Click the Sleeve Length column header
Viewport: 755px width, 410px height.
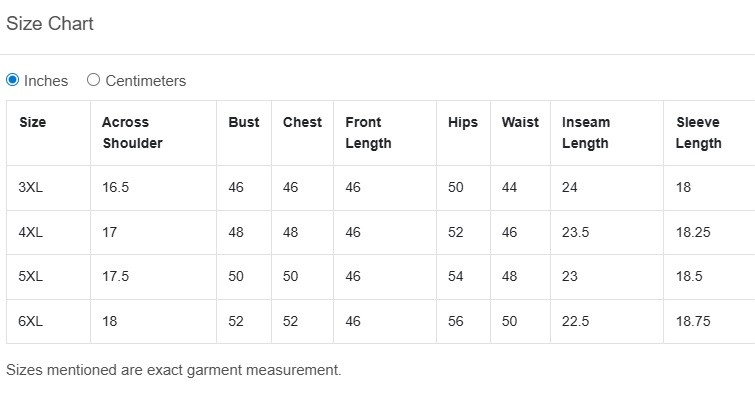pos(698,132)
